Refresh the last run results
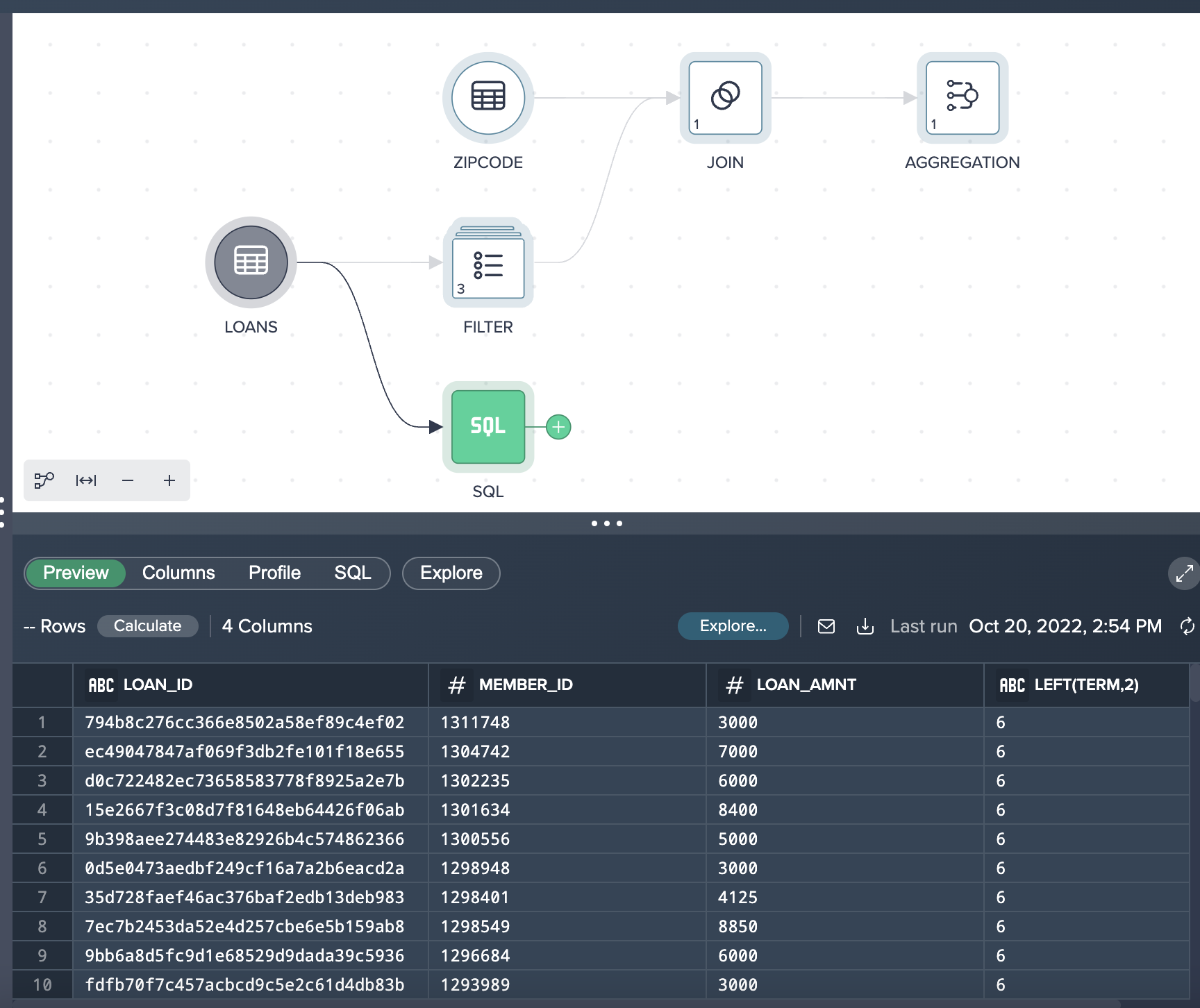1200x1008 pixels. click(x=1187, y=626)
